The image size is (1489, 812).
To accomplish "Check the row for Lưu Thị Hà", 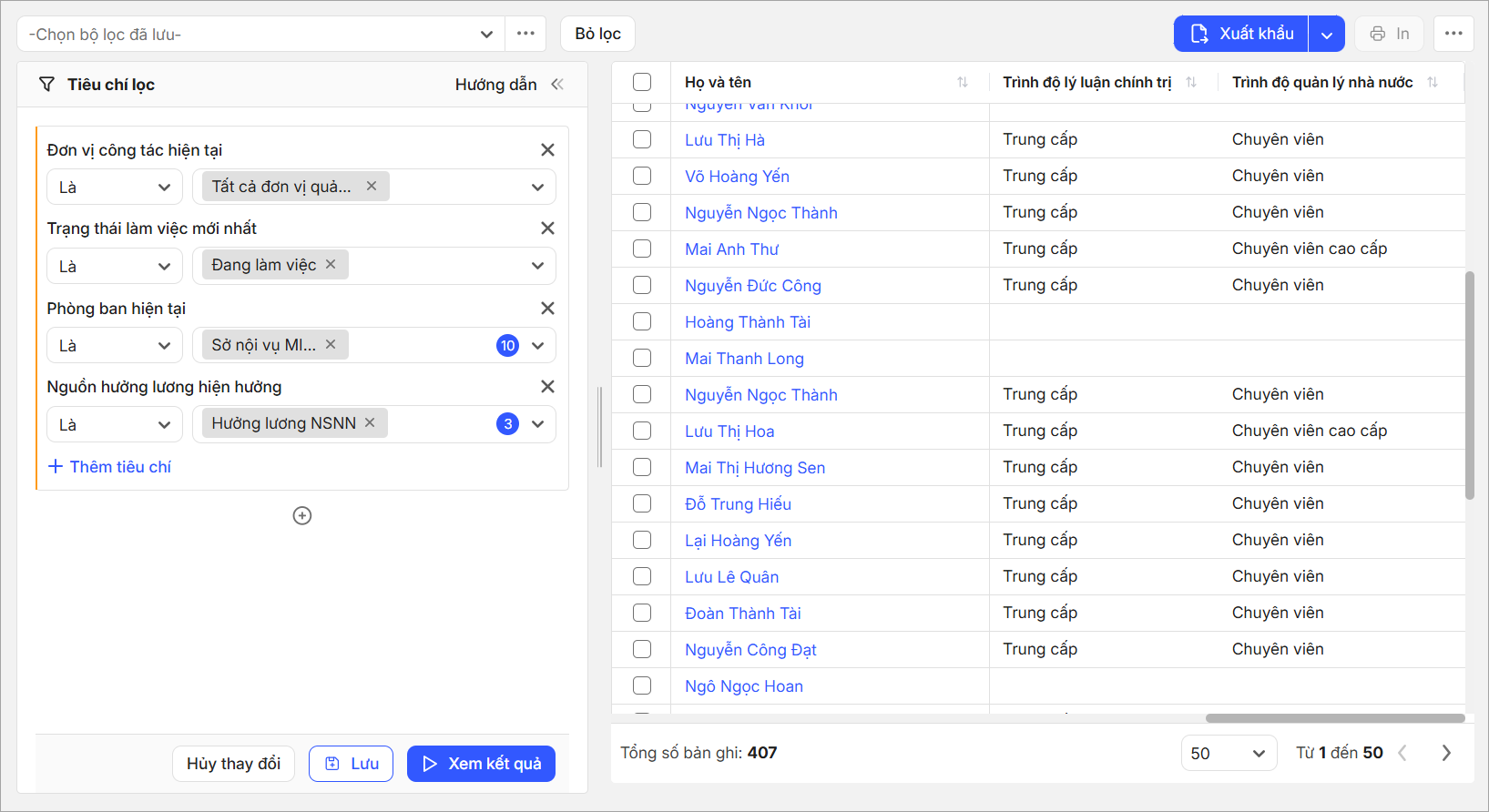I will coord(642,139).
